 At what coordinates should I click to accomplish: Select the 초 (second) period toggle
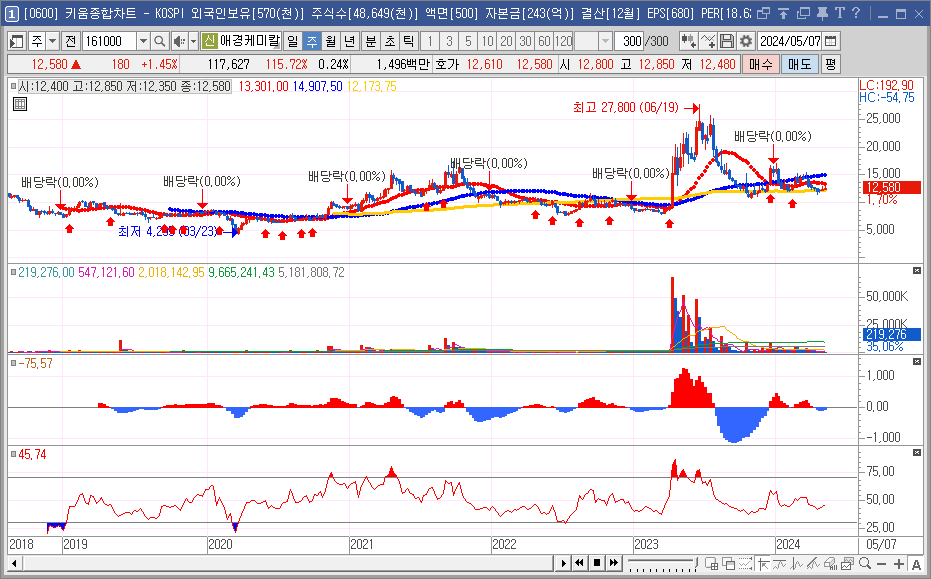tap(390, 41)
